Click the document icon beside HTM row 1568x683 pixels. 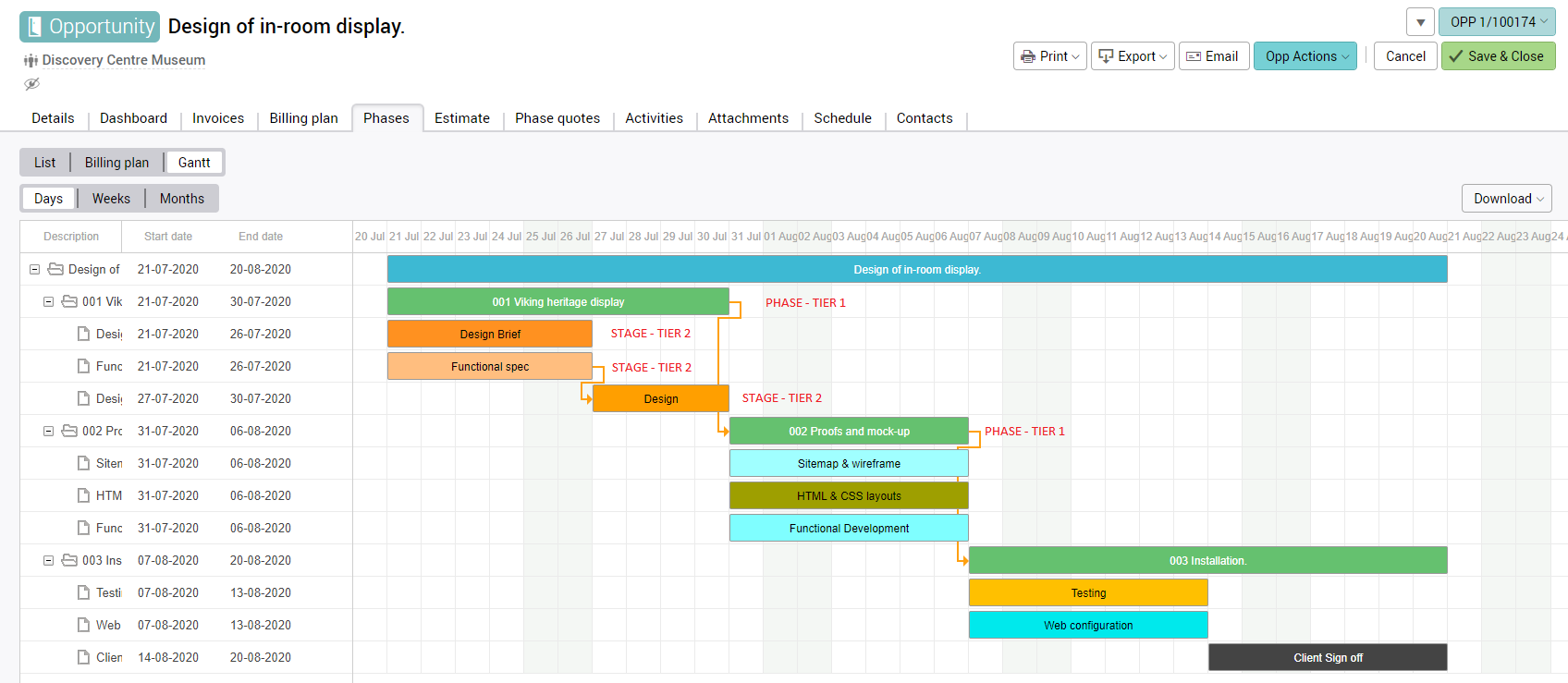pos(83,495)
